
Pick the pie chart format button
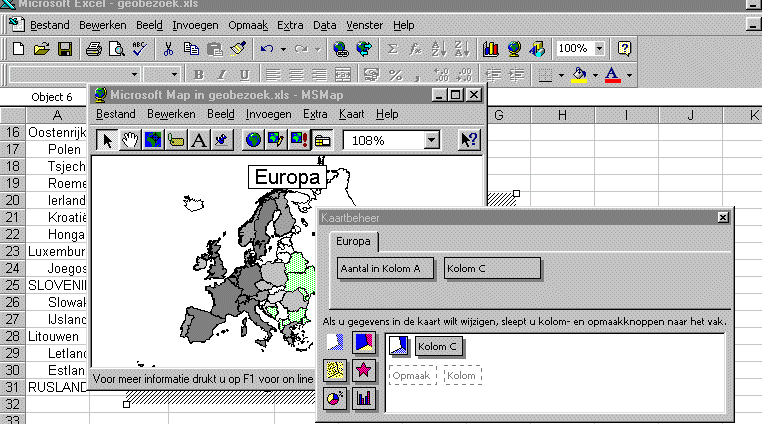coord(335,399)
